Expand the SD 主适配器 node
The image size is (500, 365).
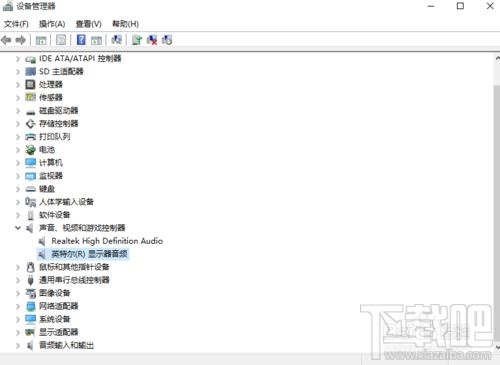(18, 72)
